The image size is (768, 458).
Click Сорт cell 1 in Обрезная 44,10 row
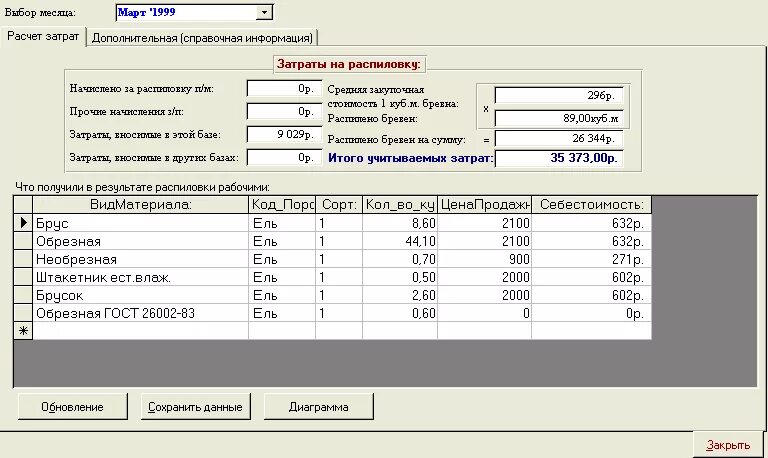[x=339, y=241]
